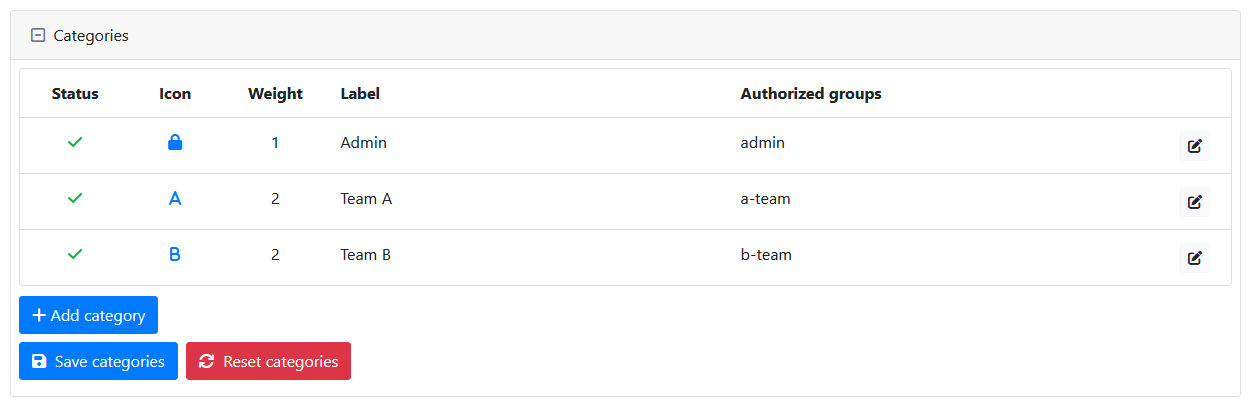
Task: Click the Status column header
Action: pos(75,94)
